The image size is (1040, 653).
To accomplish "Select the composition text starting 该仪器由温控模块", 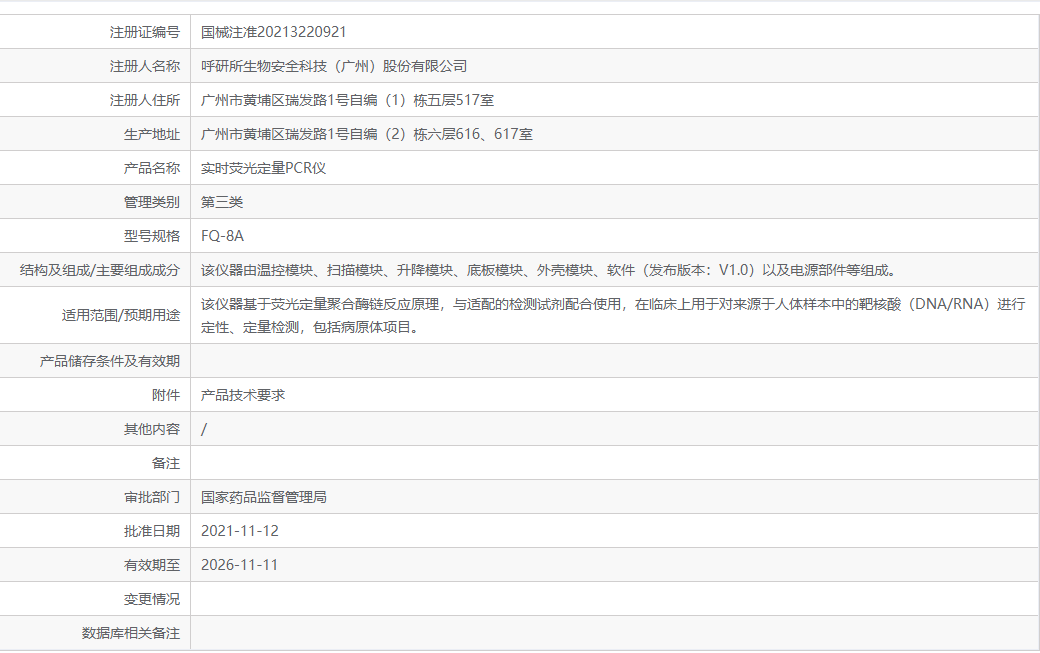I will pos(550,270).
